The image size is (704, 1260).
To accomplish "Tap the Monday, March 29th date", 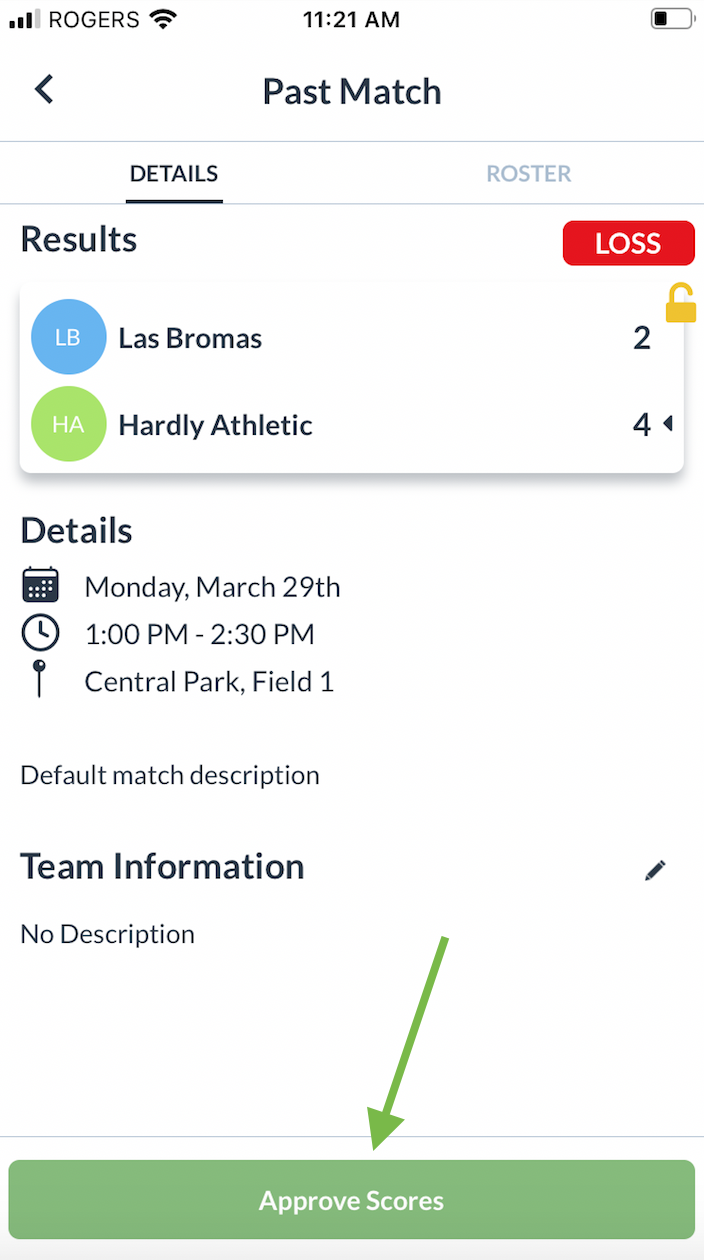I will [212, 587].
